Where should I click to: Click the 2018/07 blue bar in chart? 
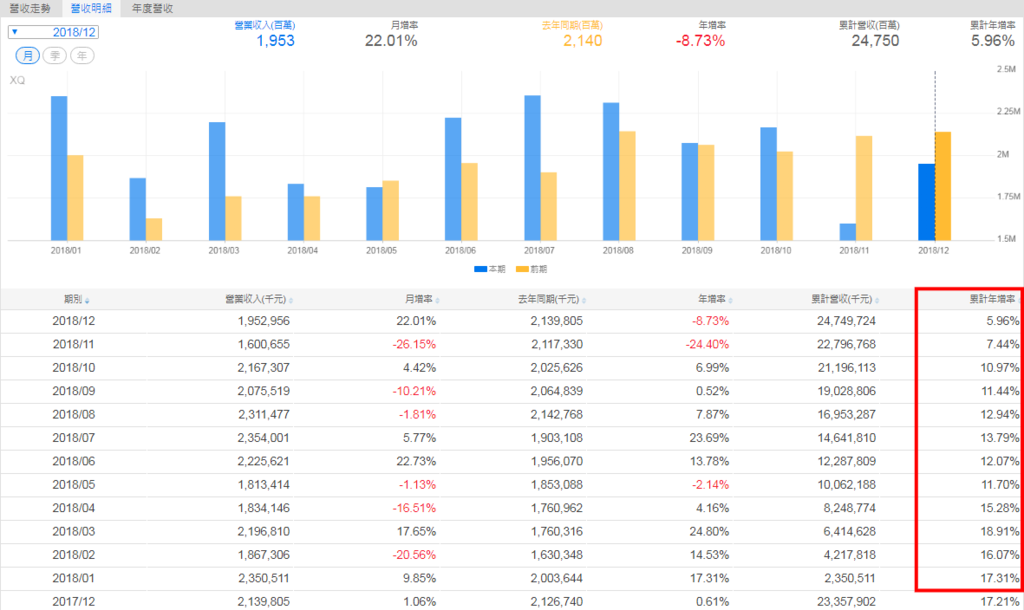tap(532, 168)
